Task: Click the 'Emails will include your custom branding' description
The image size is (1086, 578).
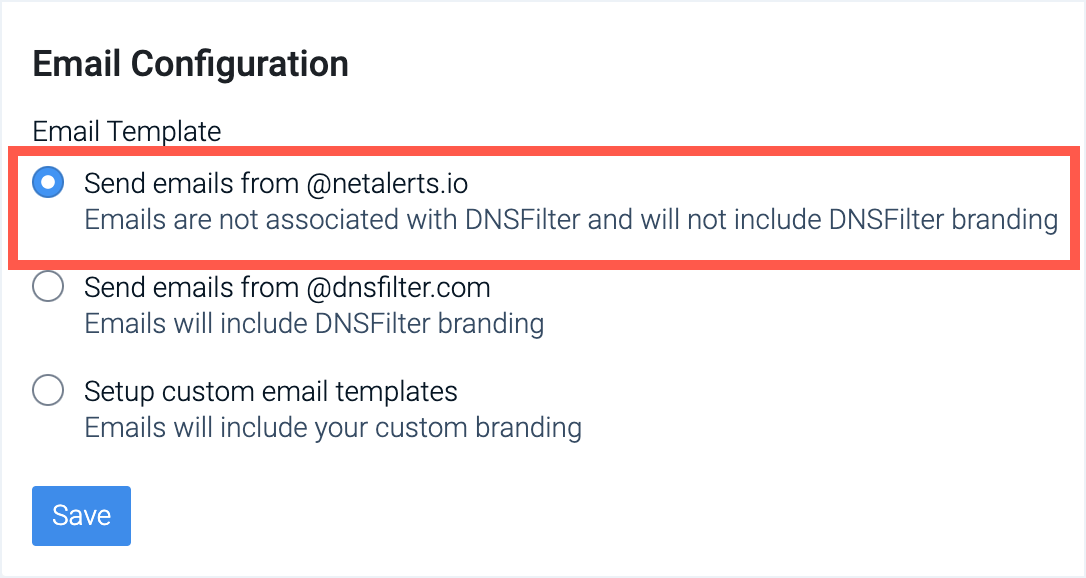Action: coord(333,428)
